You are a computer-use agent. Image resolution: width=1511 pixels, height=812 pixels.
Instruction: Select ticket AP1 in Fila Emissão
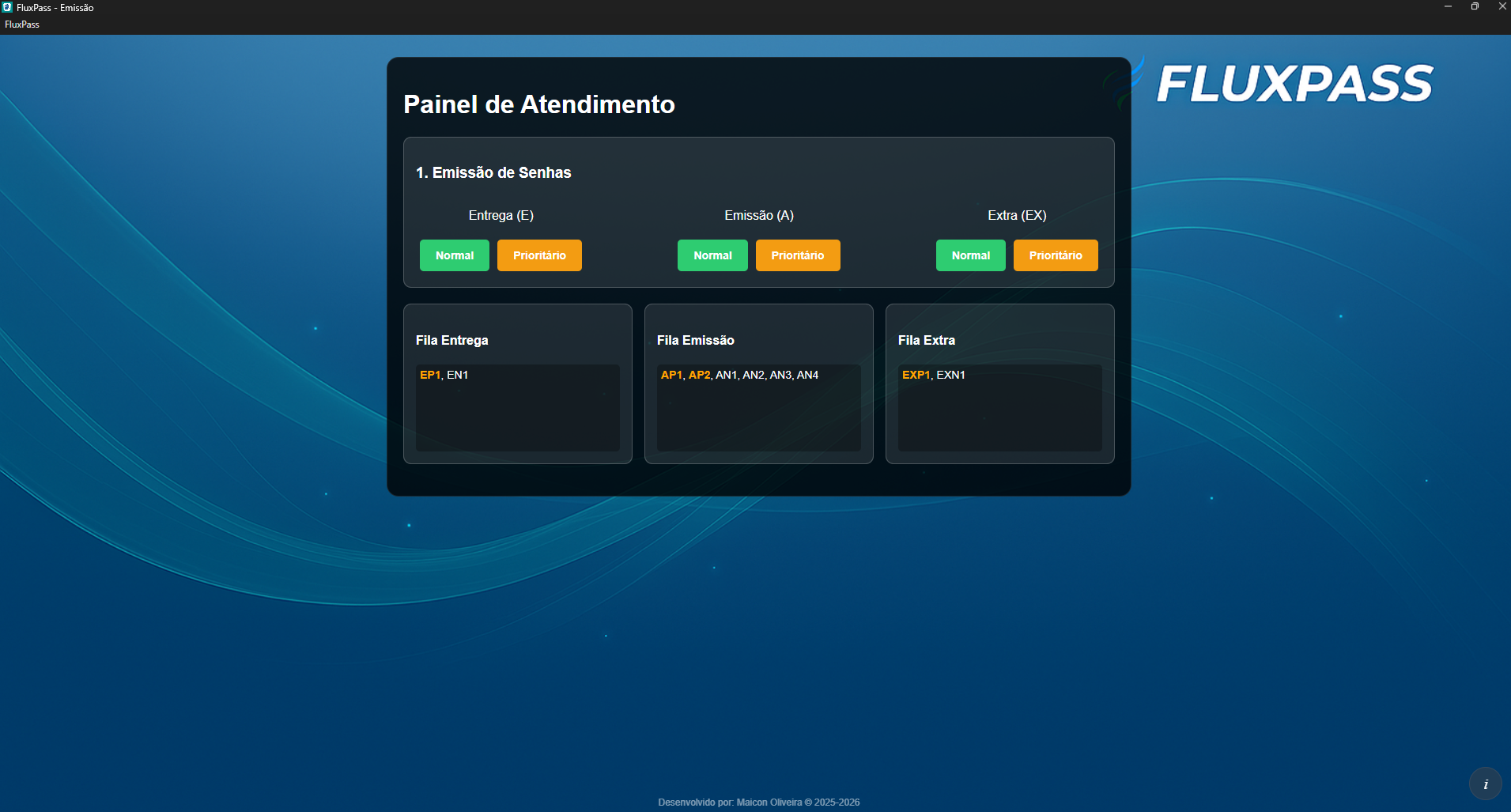671,375
